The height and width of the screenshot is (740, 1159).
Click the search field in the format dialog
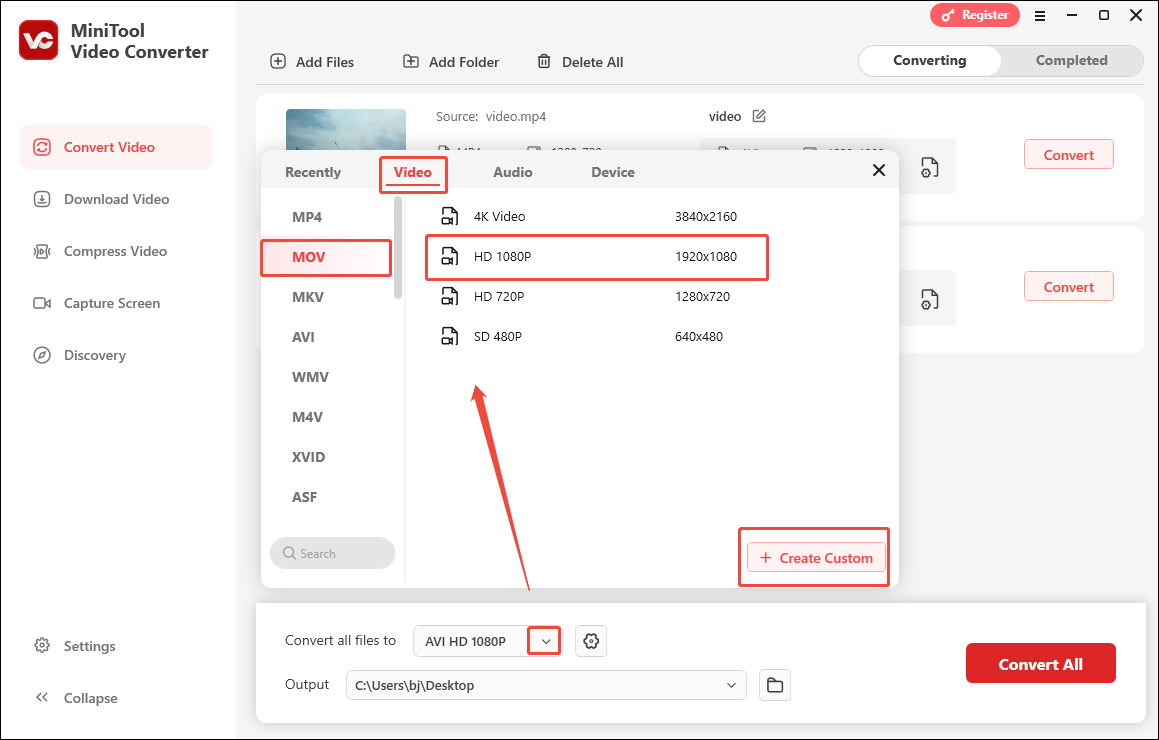[332, 553]
